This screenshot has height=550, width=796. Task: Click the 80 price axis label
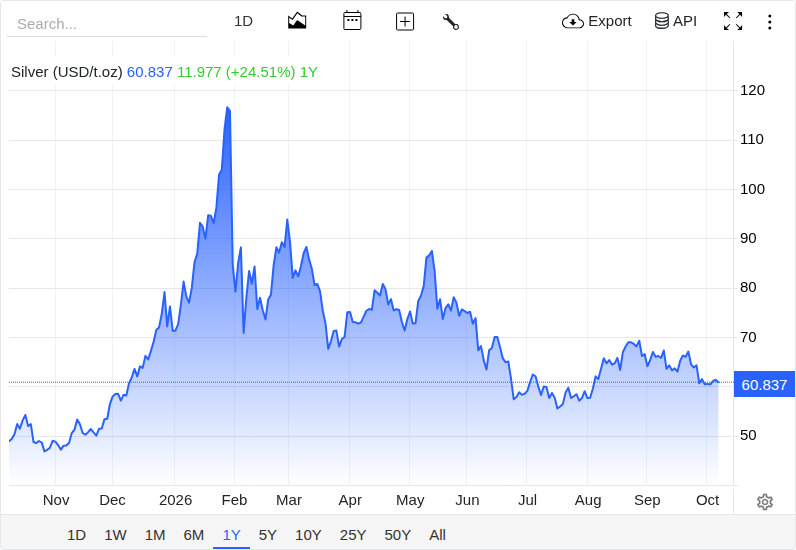[x=748, y=287]
